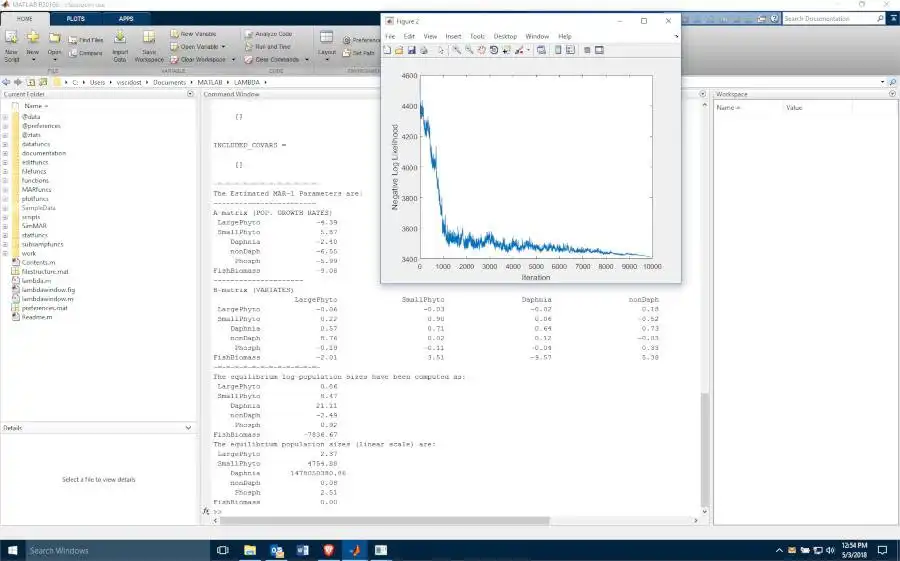Open the Clear Commands dropdown arrow
Viewport: 900px width, 561px height.
307,60
